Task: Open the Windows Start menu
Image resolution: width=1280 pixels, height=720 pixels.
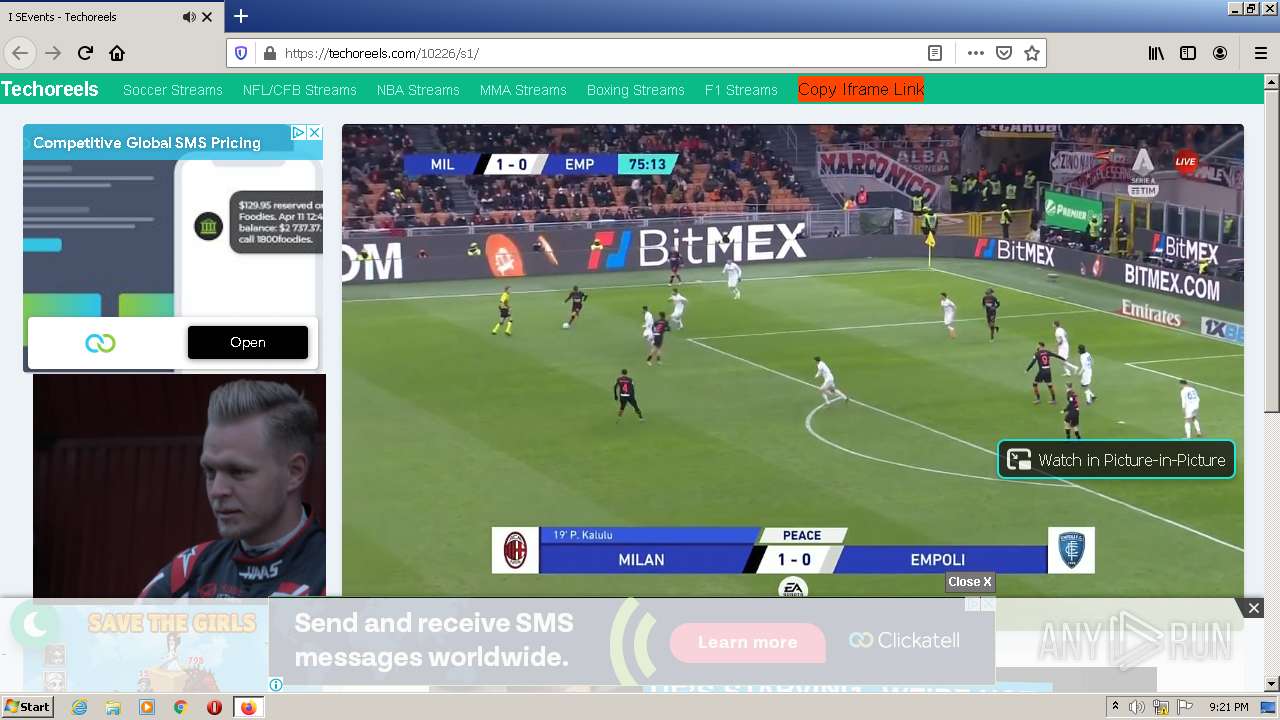Action: pyautogui.click(x=27, y=707)
